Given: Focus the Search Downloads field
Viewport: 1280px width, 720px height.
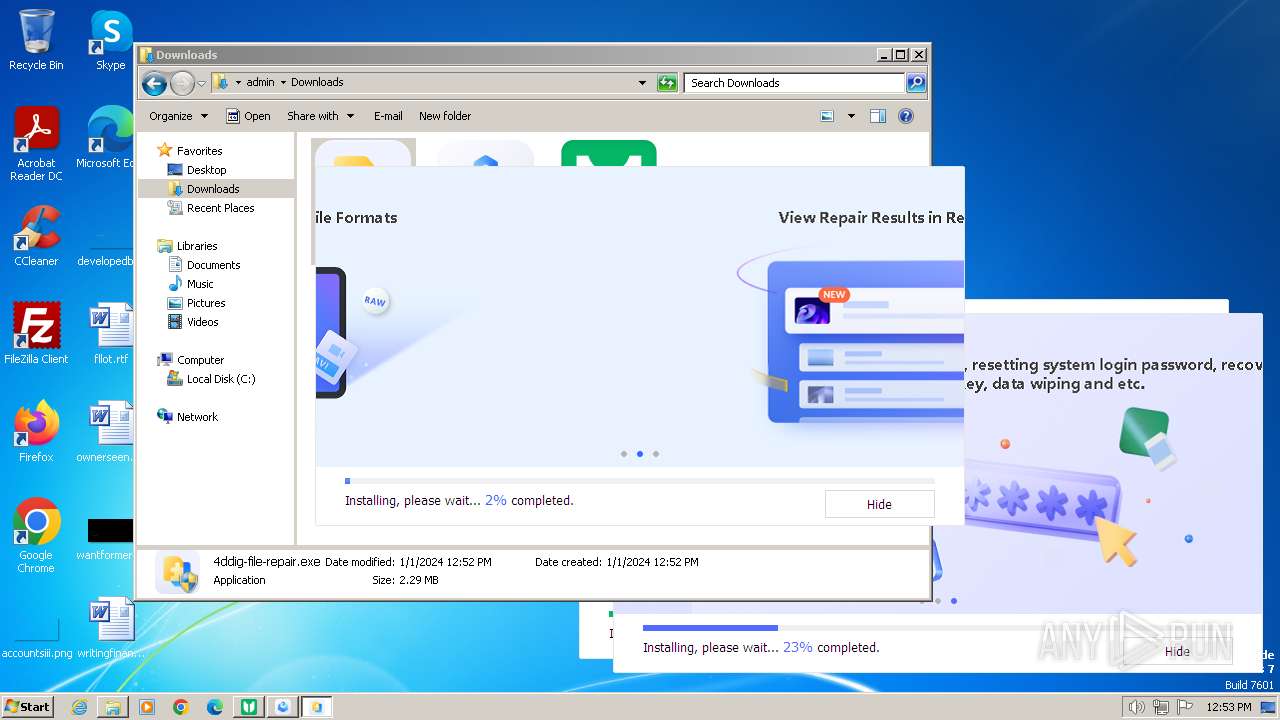Looking at the screenshot, I should click(795, 83).
